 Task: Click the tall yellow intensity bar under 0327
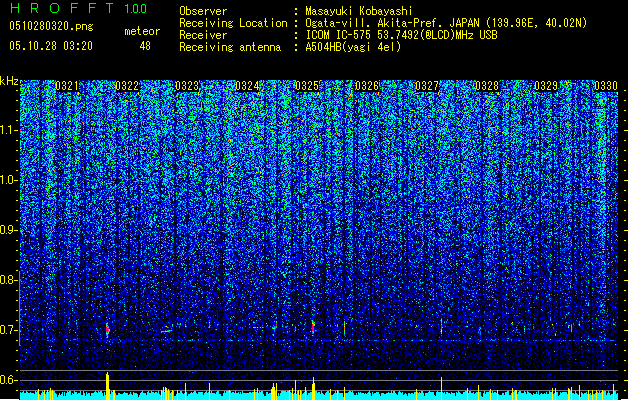[441, 388]
